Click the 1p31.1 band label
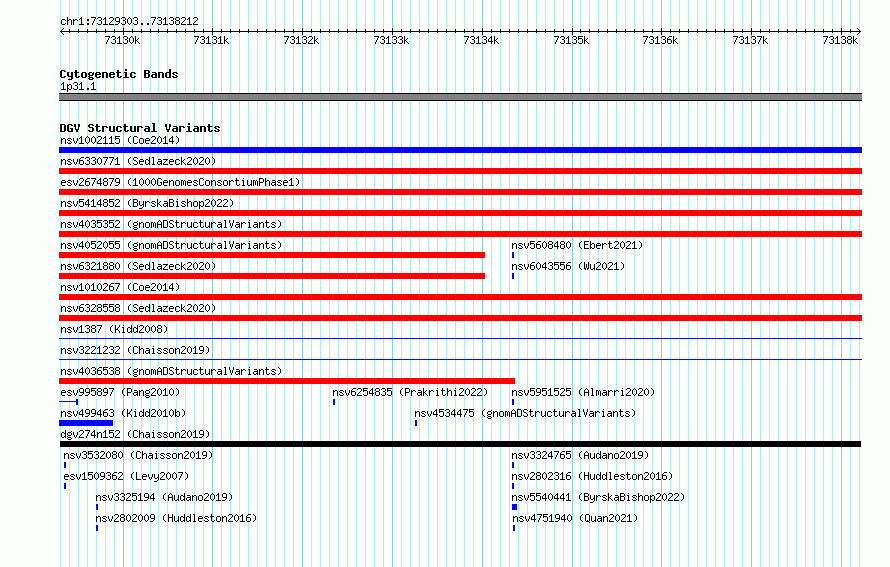 click(x=78, y=86)
